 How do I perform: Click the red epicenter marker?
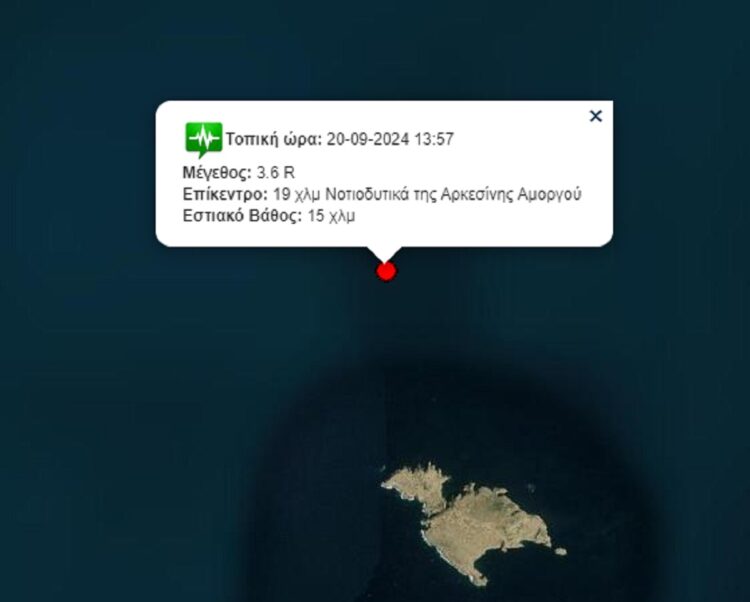pos(386,271)
